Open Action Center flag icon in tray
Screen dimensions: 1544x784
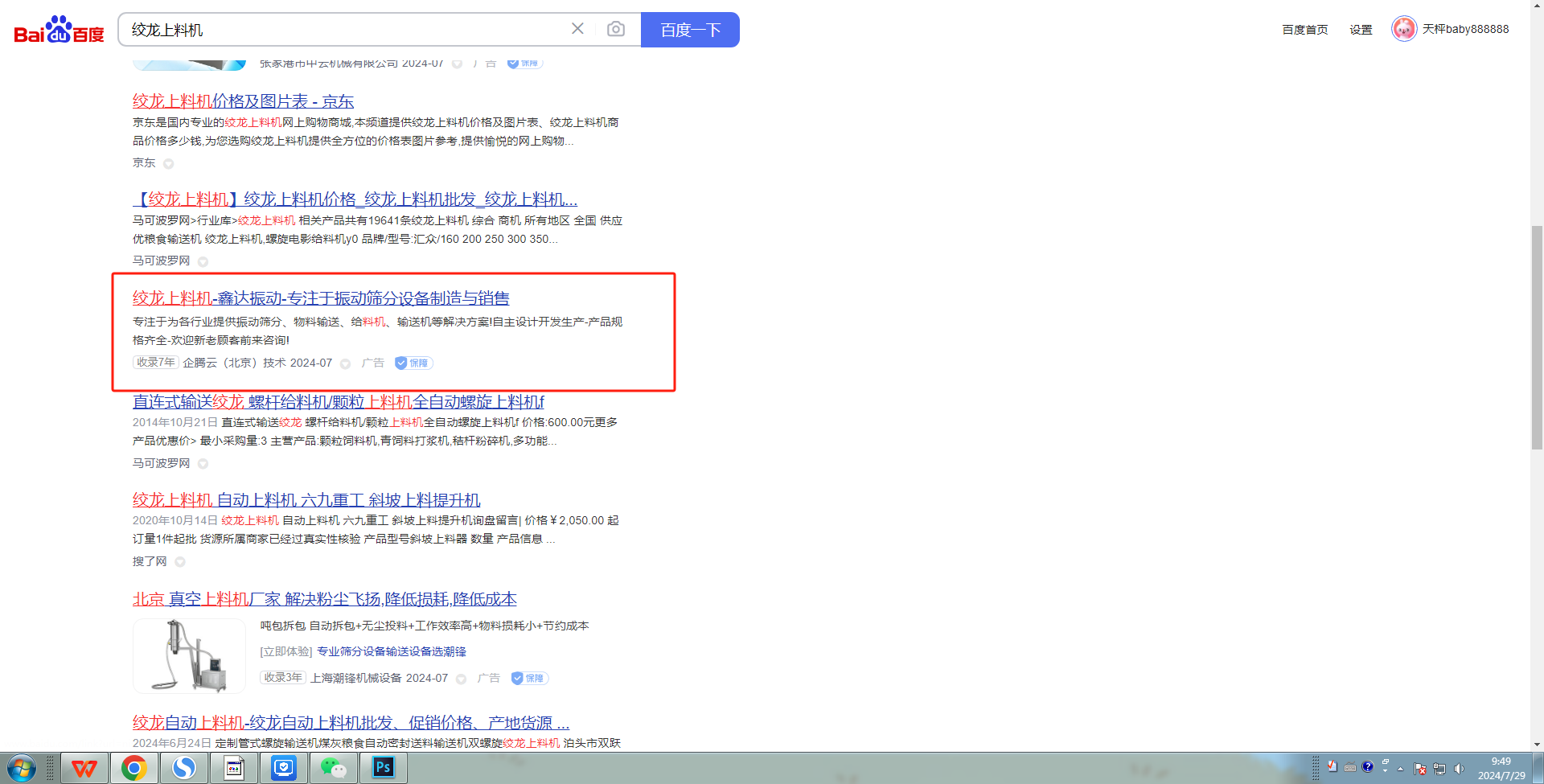pos(1420,769)
